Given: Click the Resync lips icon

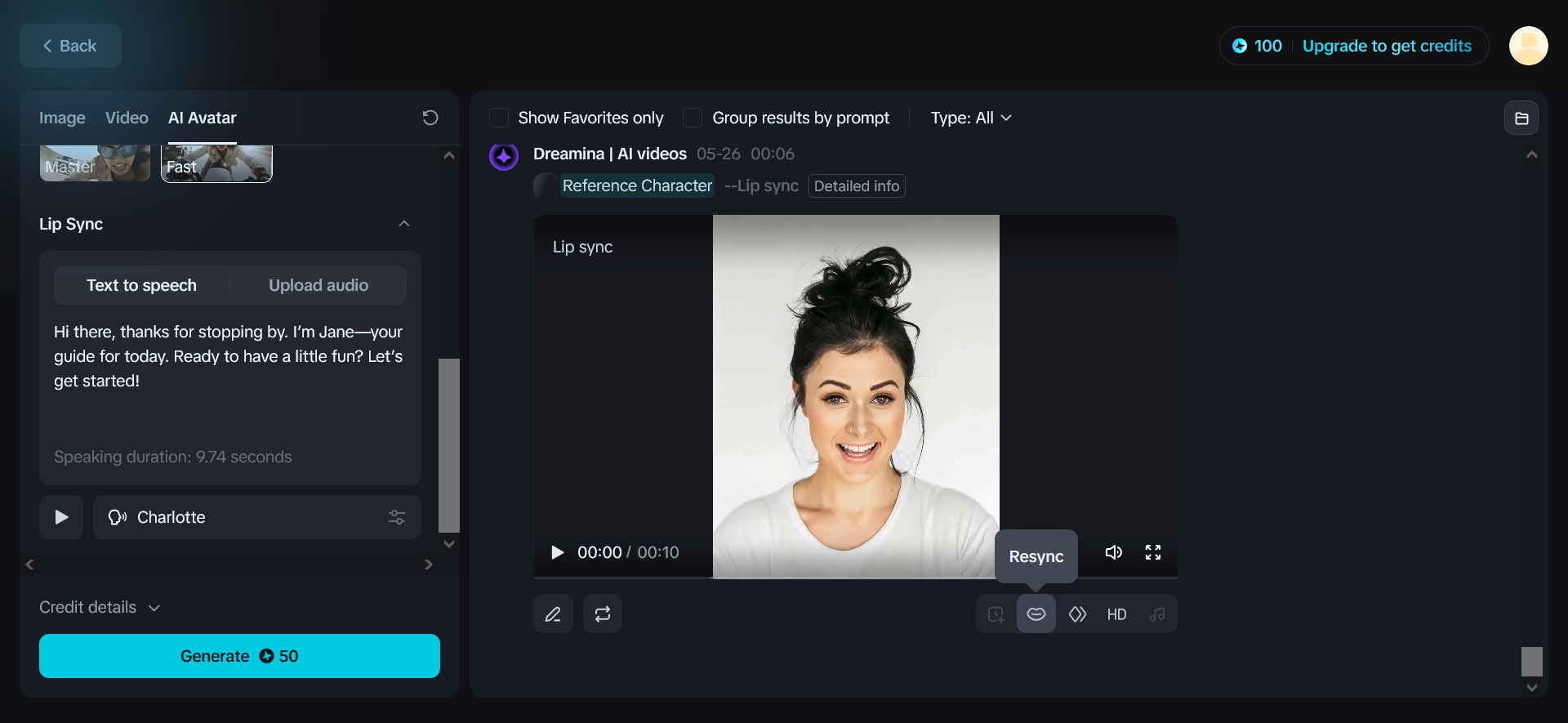Looking at the screenshot, I should point(1036,614).
